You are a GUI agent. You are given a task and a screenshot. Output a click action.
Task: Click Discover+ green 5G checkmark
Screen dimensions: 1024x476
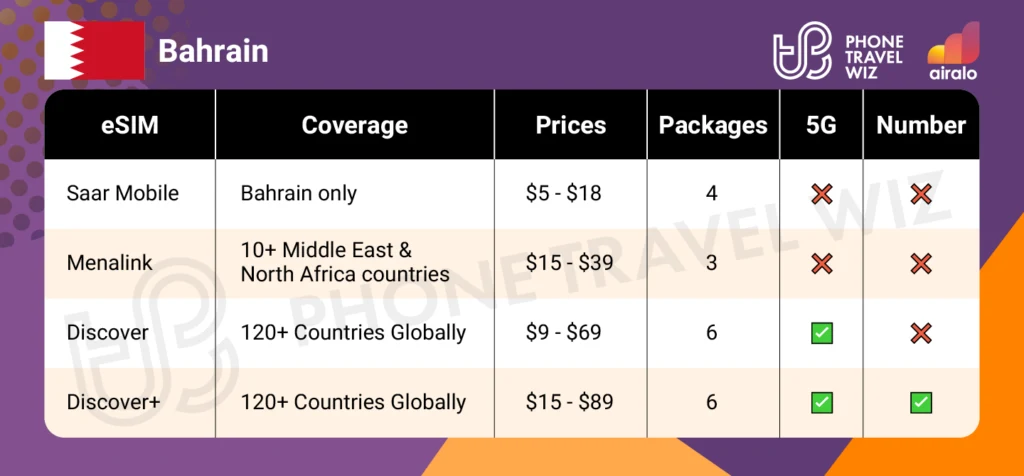coord(822,403)
